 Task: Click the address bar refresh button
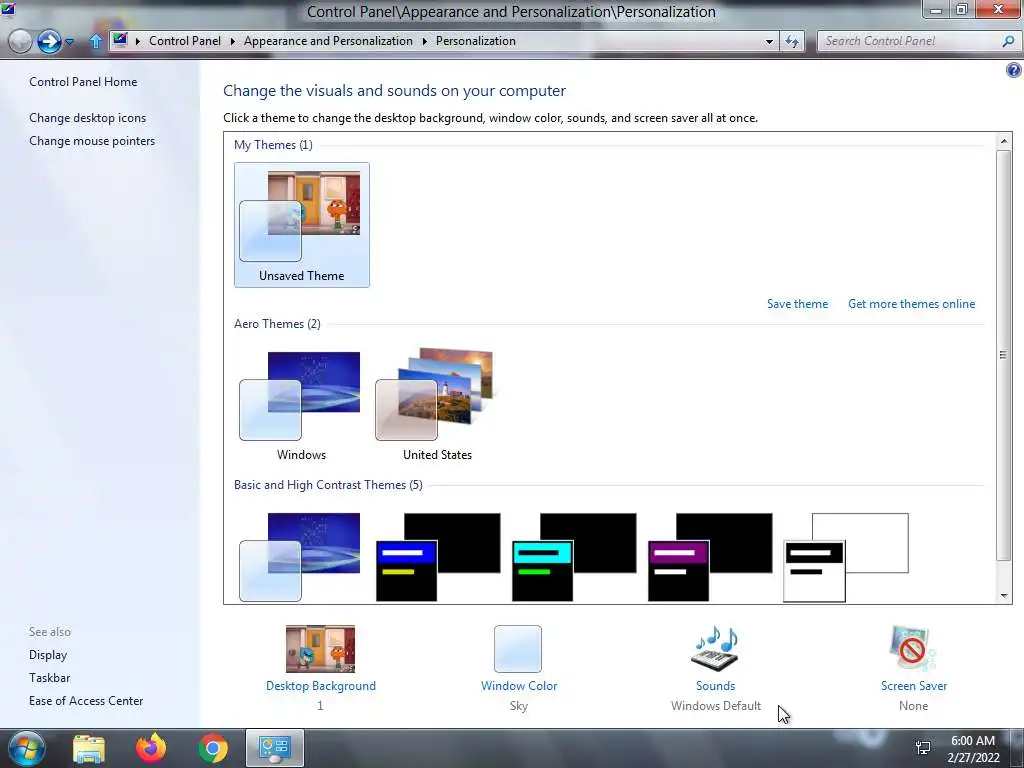click(792, 41)
